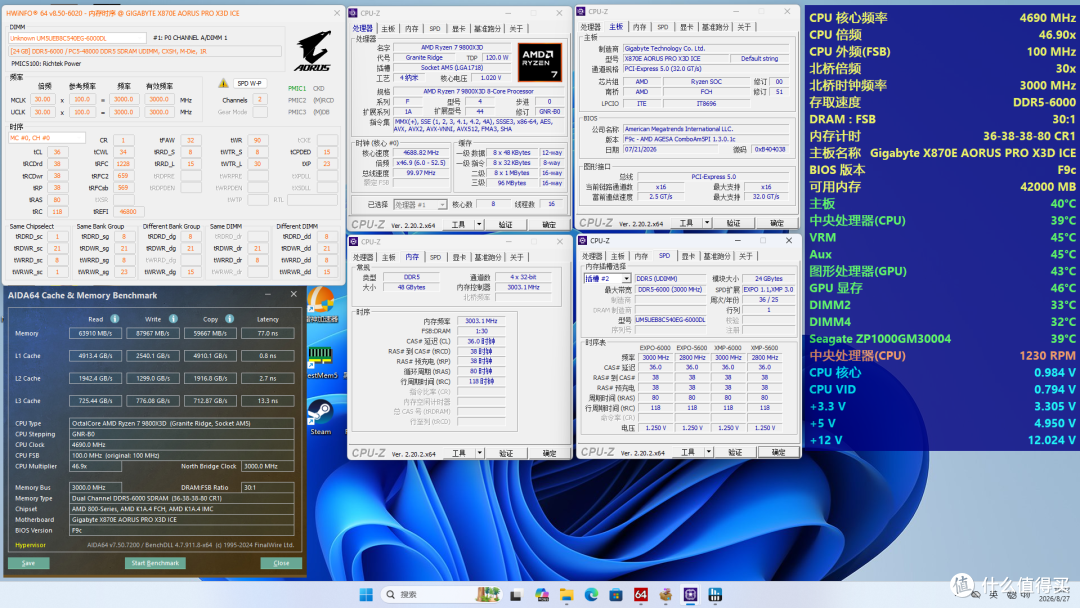Click Close button in AIDA64 benchmark

(281, 563)
